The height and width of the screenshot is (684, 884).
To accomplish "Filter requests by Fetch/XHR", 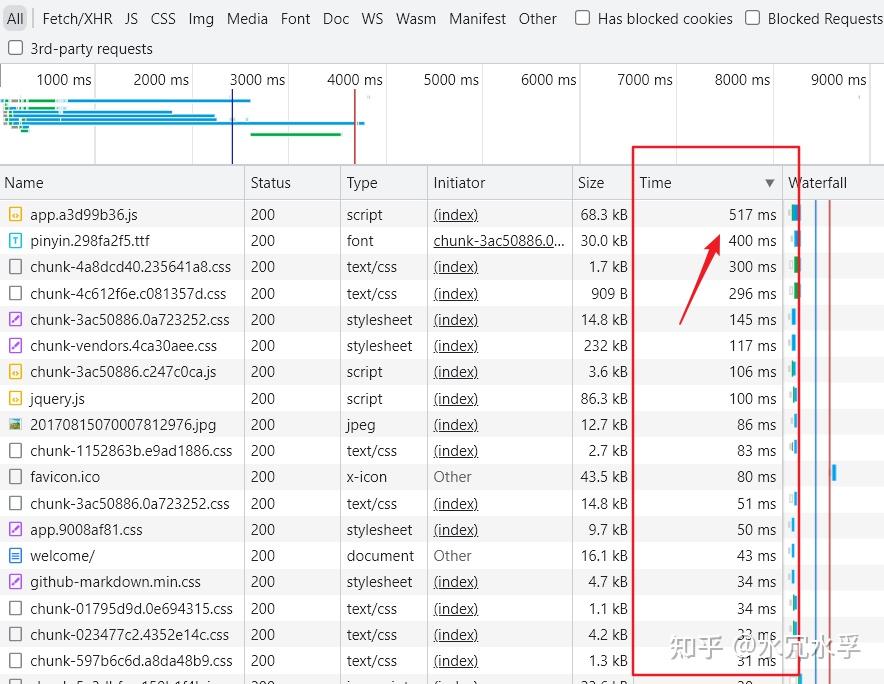I will click(77, 19).
